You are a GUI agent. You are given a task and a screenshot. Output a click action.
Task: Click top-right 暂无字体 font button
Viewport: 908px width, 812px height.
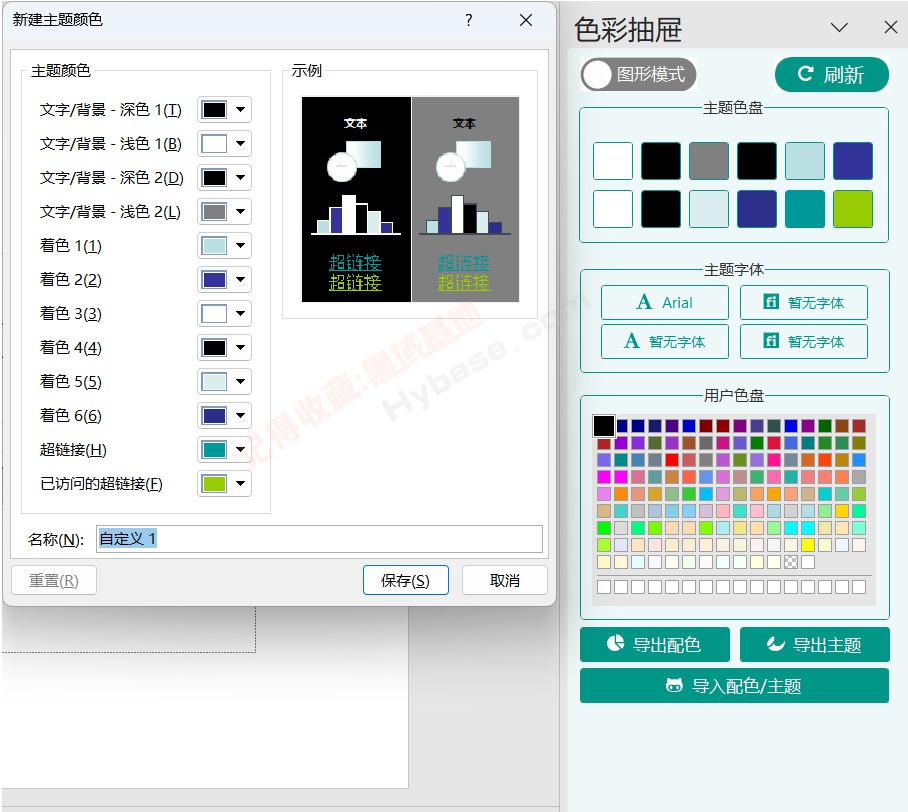coord(804,302)
